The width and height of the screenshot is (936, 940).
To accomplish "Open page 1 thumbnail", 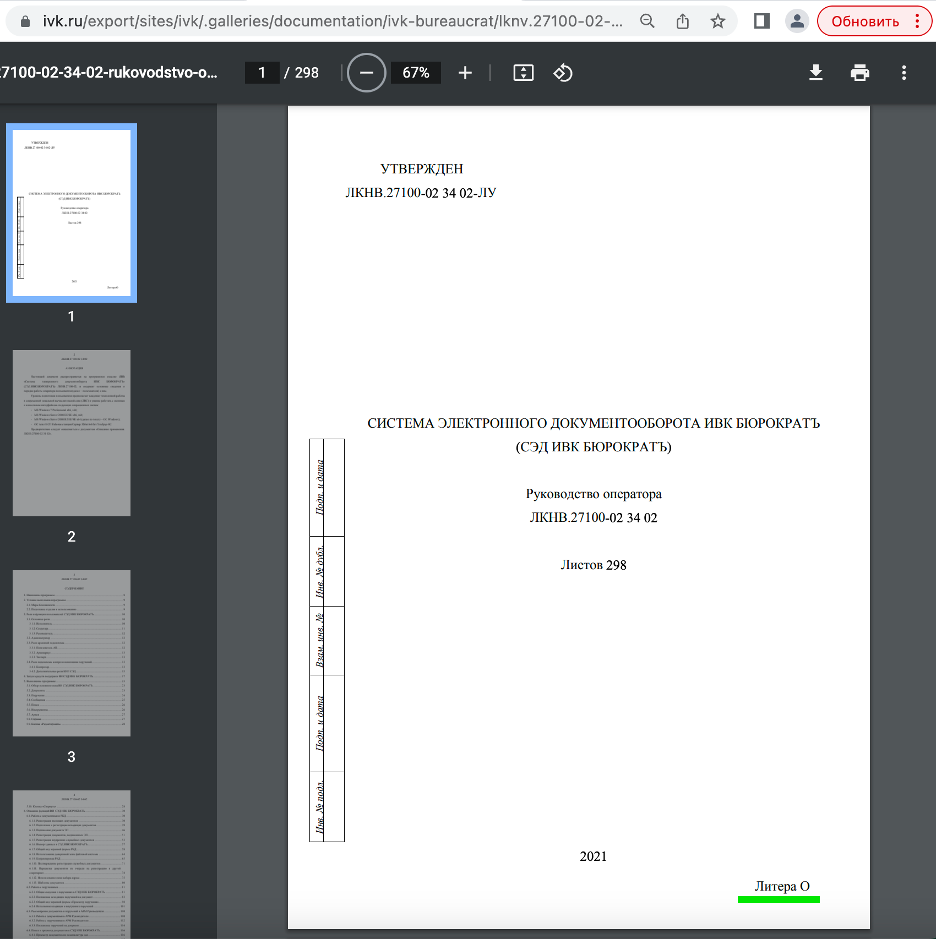I will (71, 213).
